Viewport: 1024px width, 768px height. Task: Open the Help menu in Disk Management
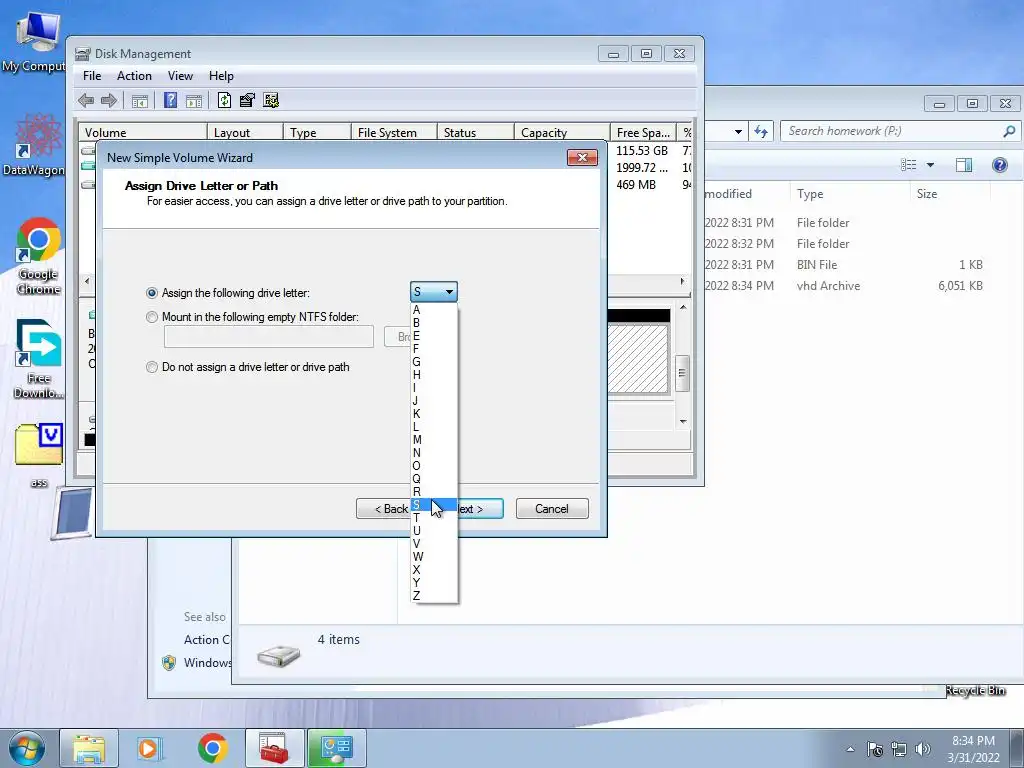pos(221,76)
